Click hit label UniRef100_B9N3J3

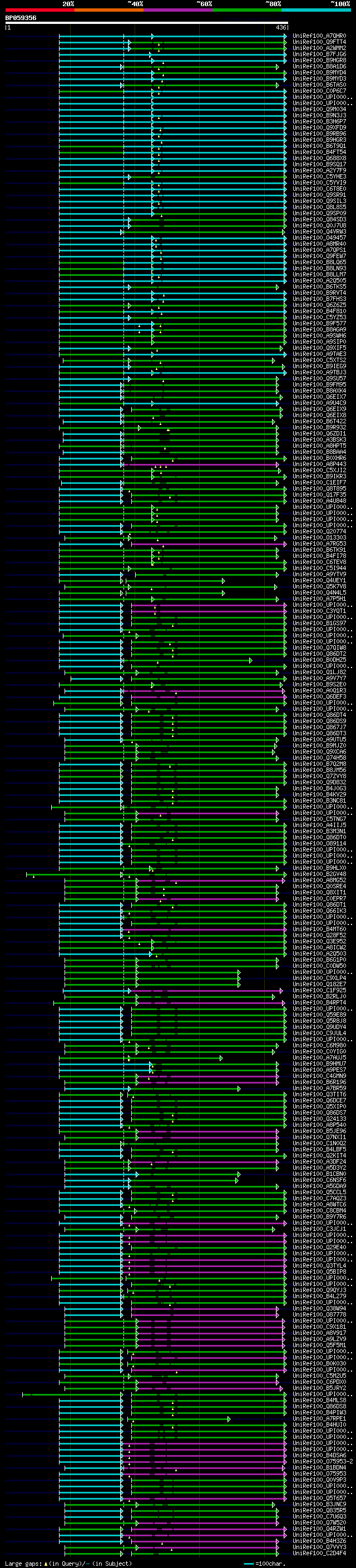pyautogui.click(x=319, y=116)
